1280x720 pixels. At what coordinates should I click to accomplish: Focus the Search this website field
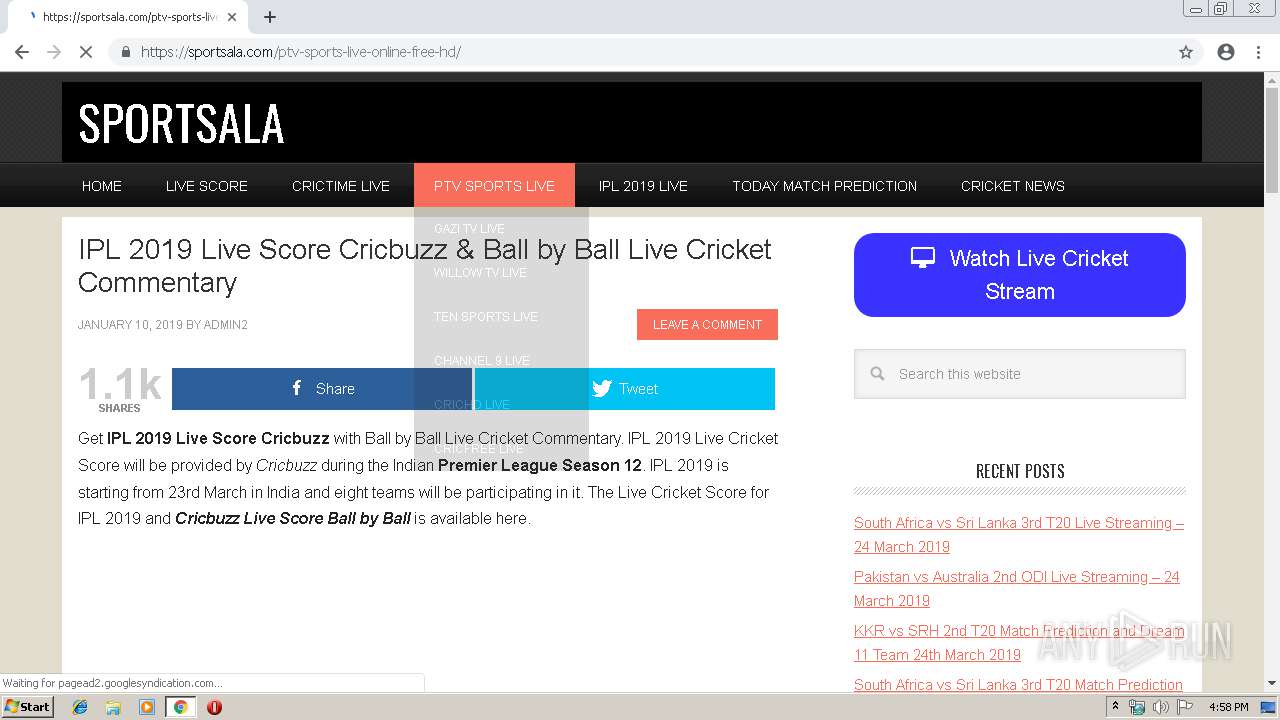pos(1020,374)
